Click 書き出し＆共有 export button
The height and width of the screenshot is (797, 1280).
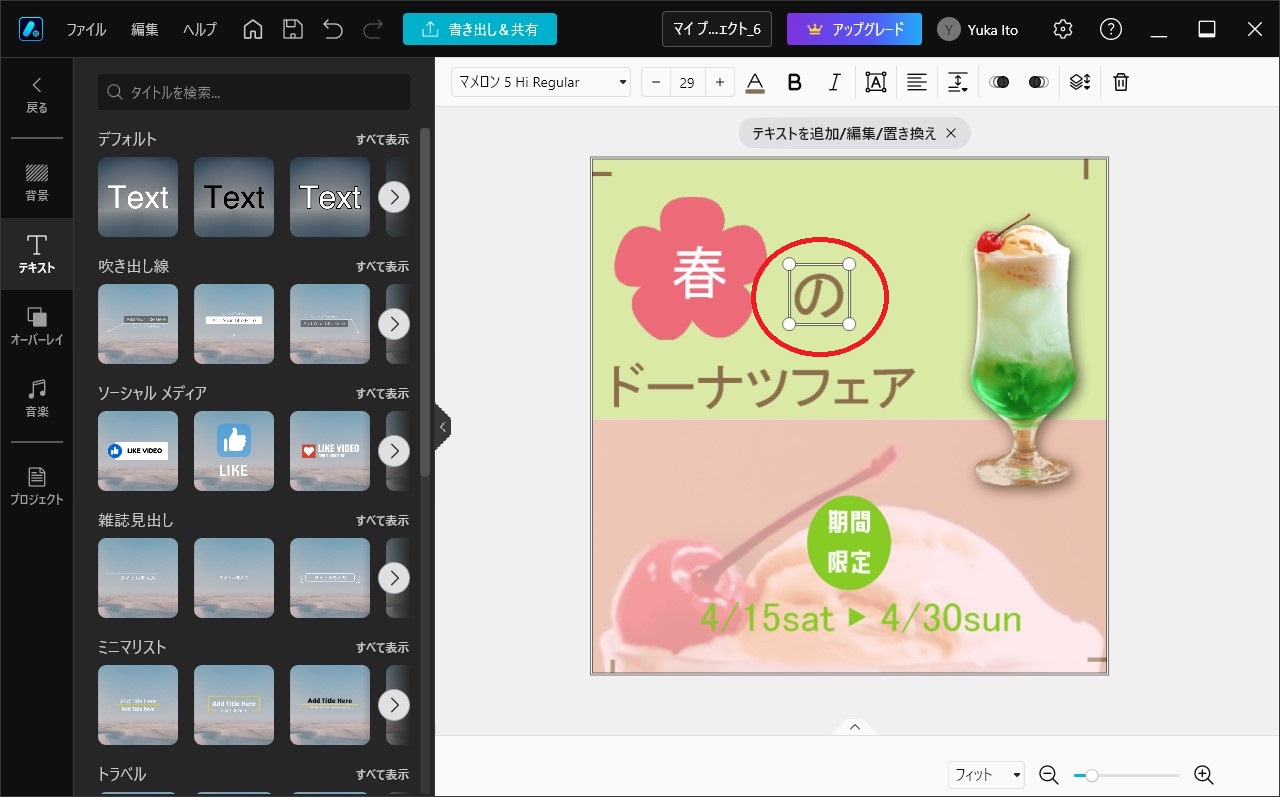coord(480,29)
